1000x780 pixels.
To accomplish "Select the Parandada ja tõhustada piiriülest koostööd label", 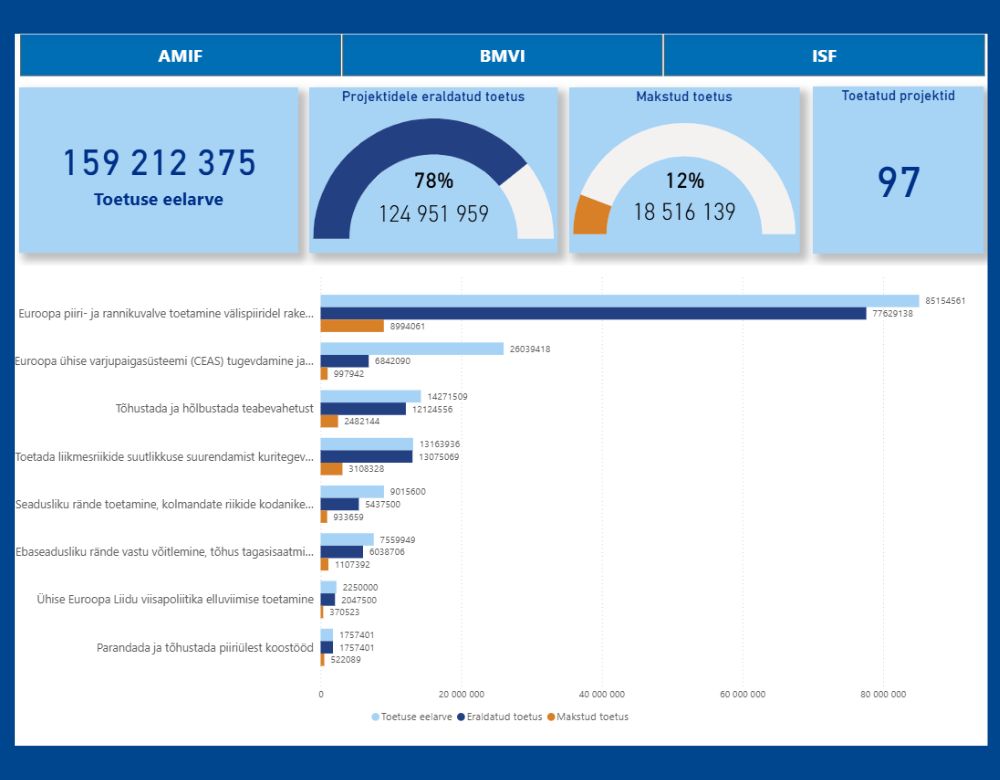I will click(205, 647).
